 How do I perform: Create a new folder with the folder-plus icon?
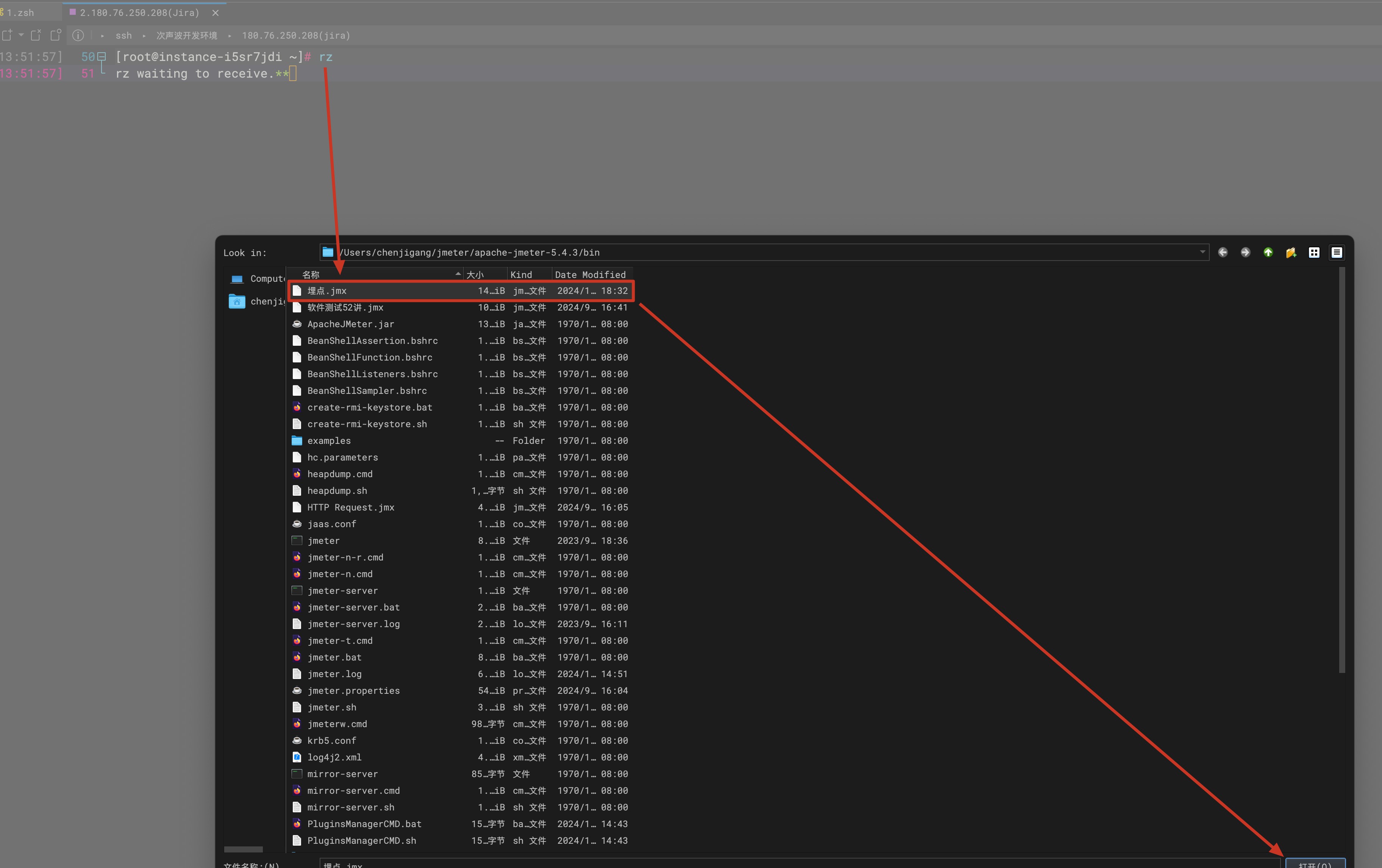(x=1291, y=253)
